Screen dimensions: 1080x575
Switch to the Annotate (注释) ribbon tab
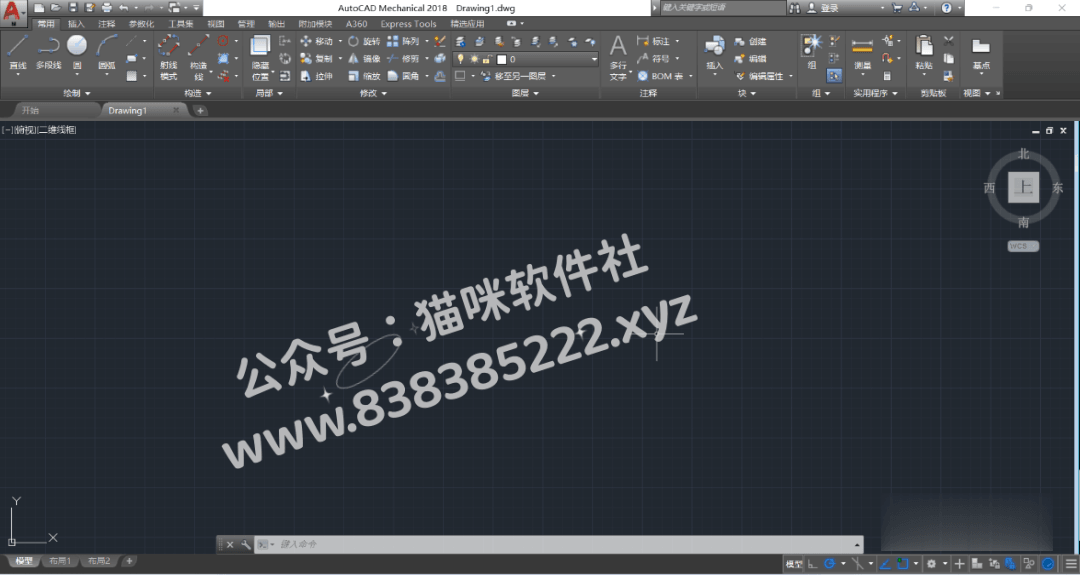coord(107,23)
